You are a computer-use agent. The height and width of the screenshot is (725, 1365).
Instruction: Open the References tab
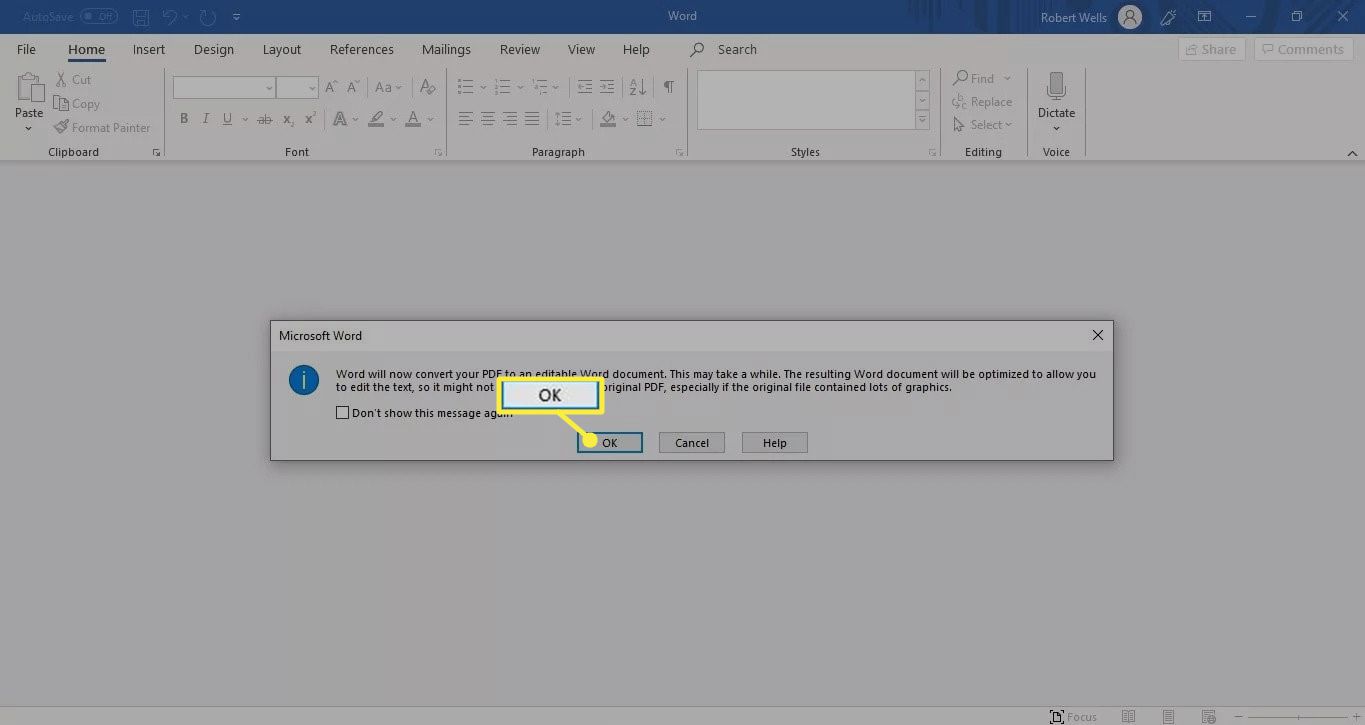pyautogui.click(x=362, y=49)
